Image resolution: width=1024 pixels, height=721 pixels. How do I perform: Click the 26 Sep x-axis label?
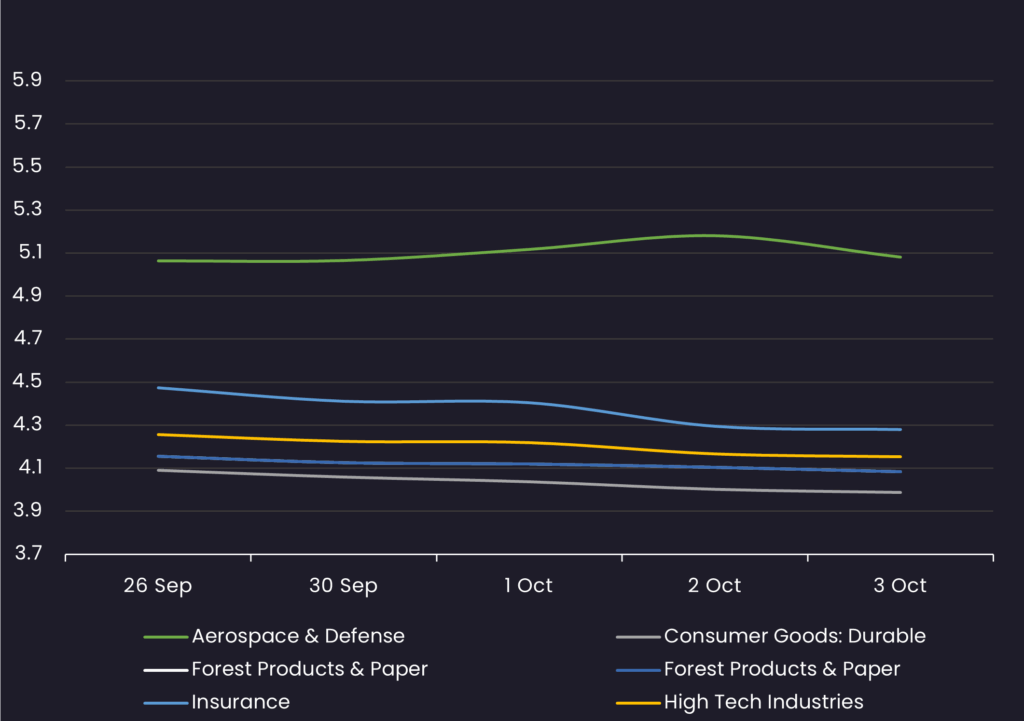(x=158, y=586)
